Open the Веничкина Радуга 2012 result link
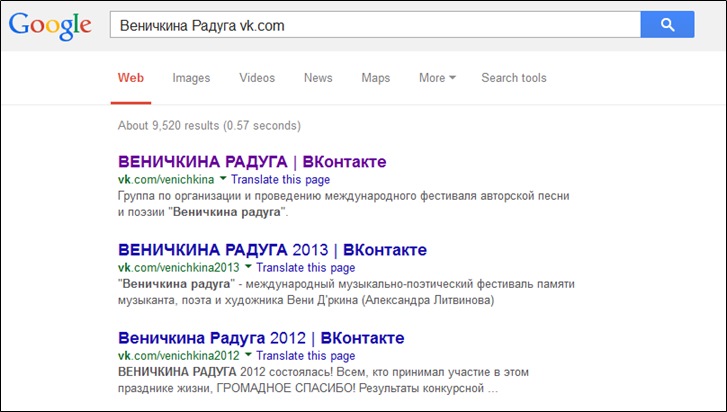Image resolution: width=727 pixels, height=412 pixels. [261, 338]
